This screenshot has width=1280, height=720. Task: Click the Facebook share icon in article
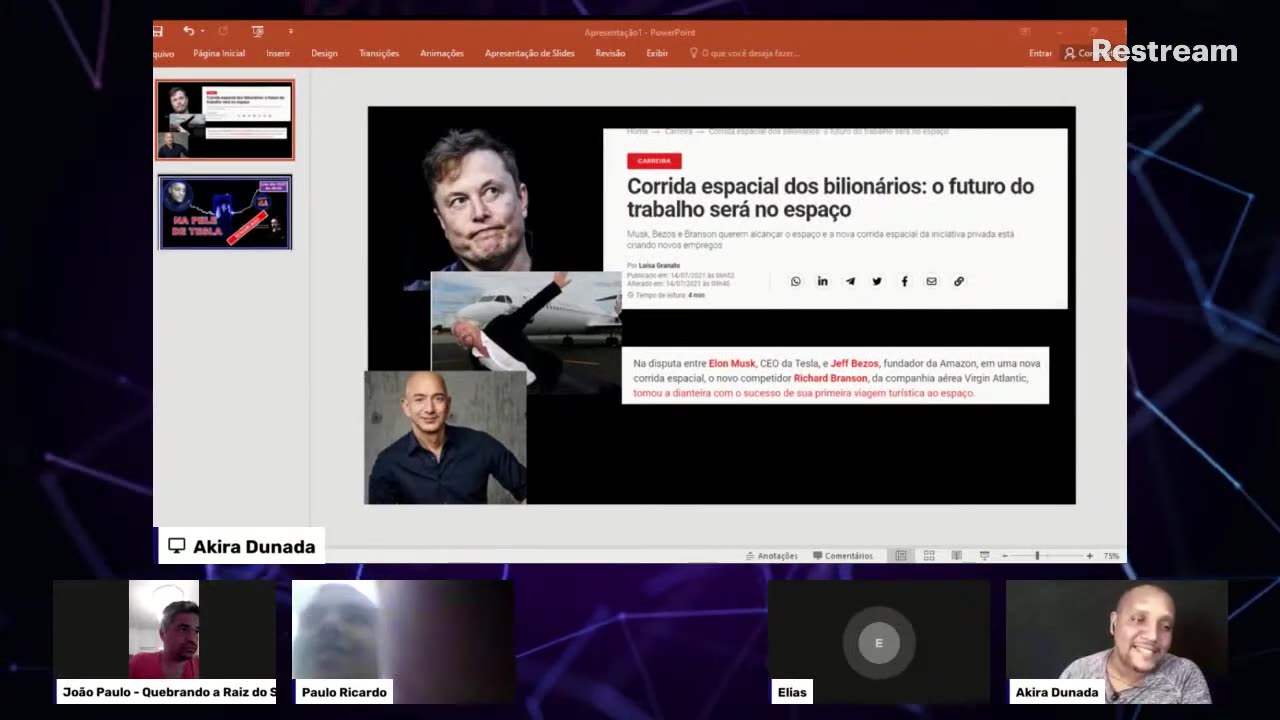[904, 281]
